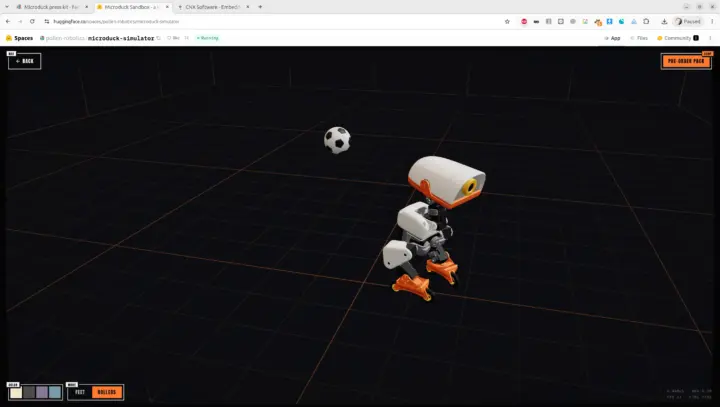The width and height of the screenshot is (720, 407).
Task: Open the microduck-simulator space link
Action: (121, 38)
